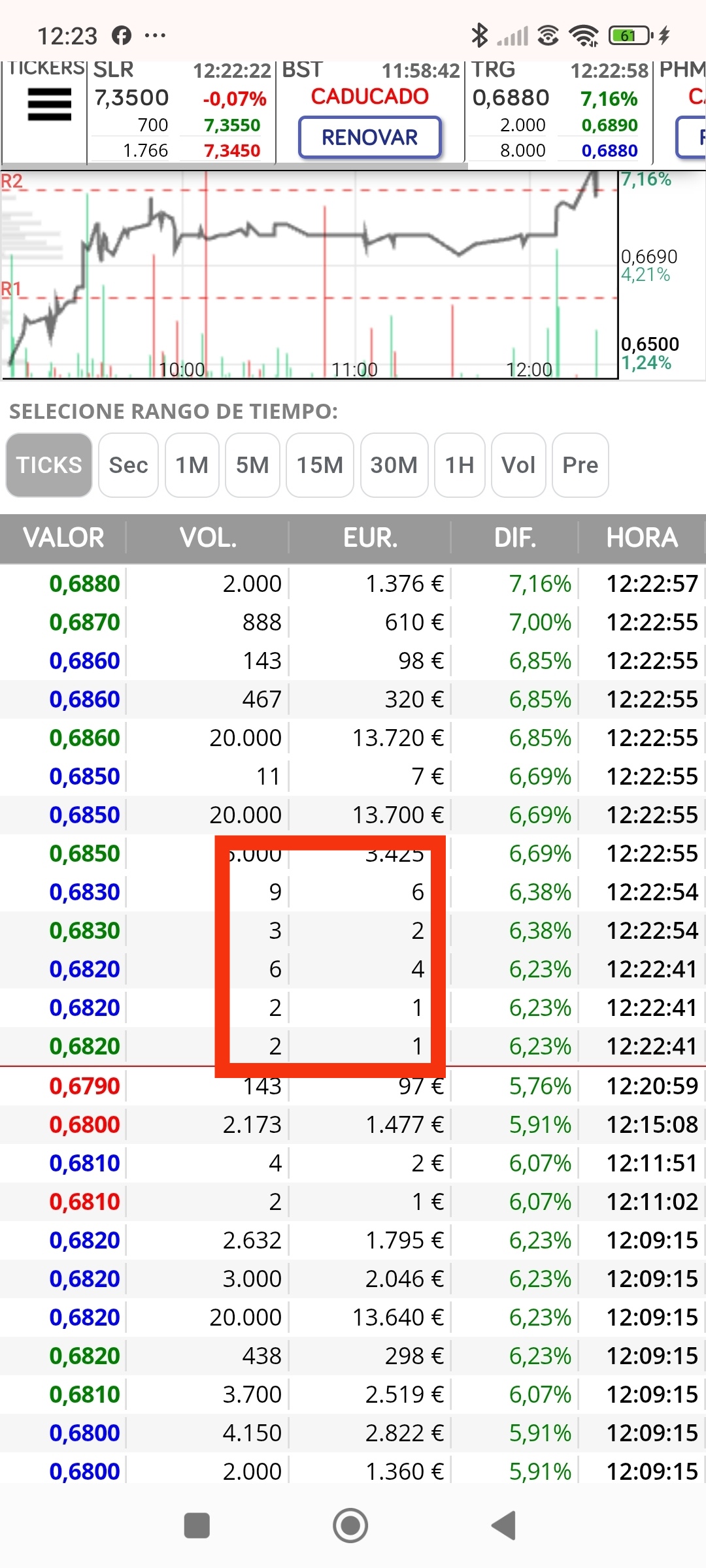The height and width of the screenshot is (1568, 706).
Task: Choose the 1H time range
Action: click(460, 465)
